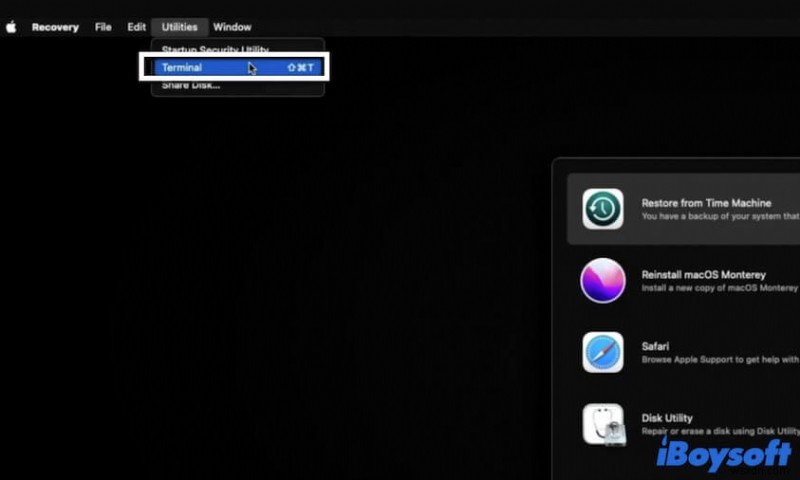Click the Time Machine icon
This screenshot has height=480, width=800.
click(603, 209)
